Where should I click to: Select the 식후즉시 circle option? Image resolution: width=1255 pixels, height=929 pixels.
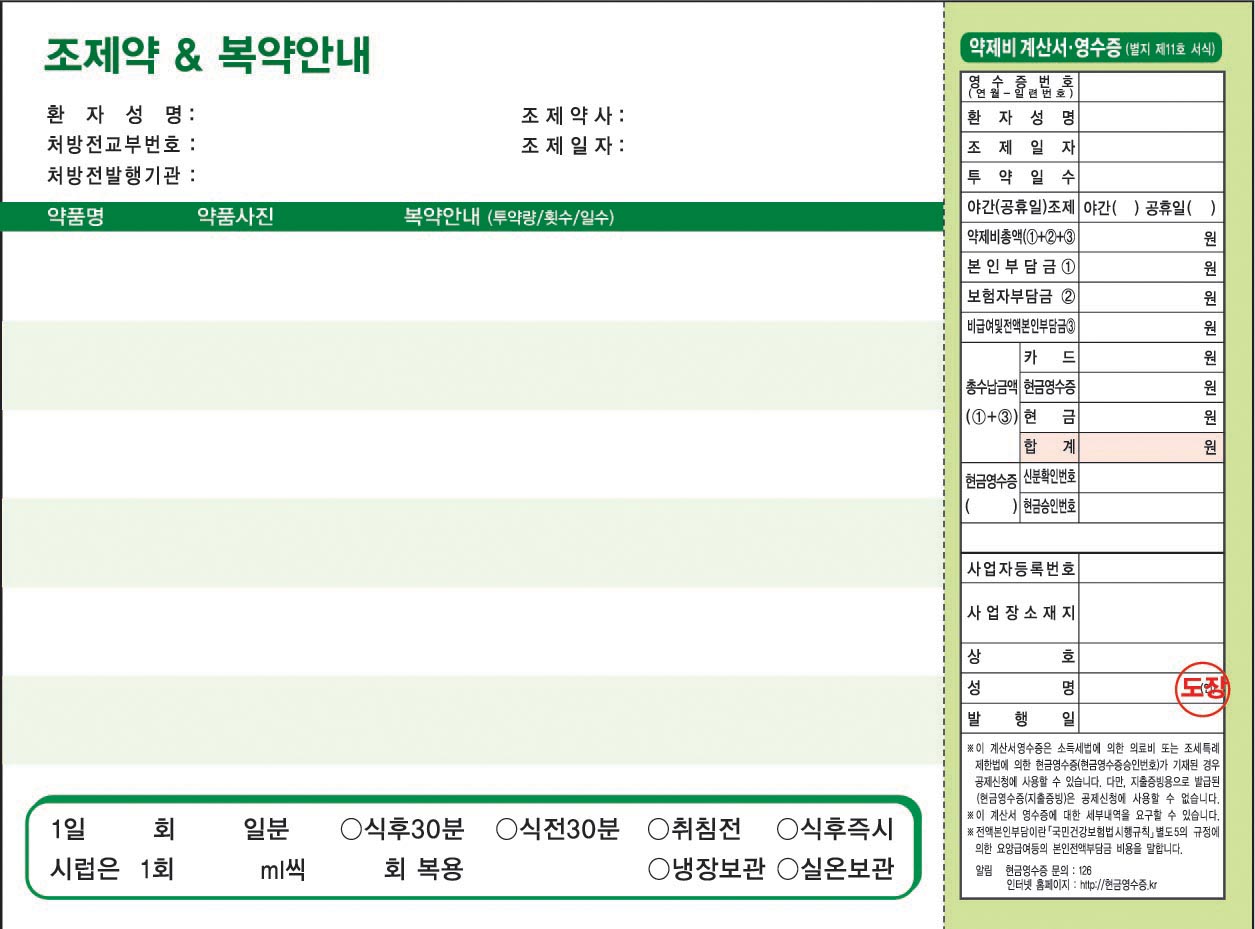(787, 830)
